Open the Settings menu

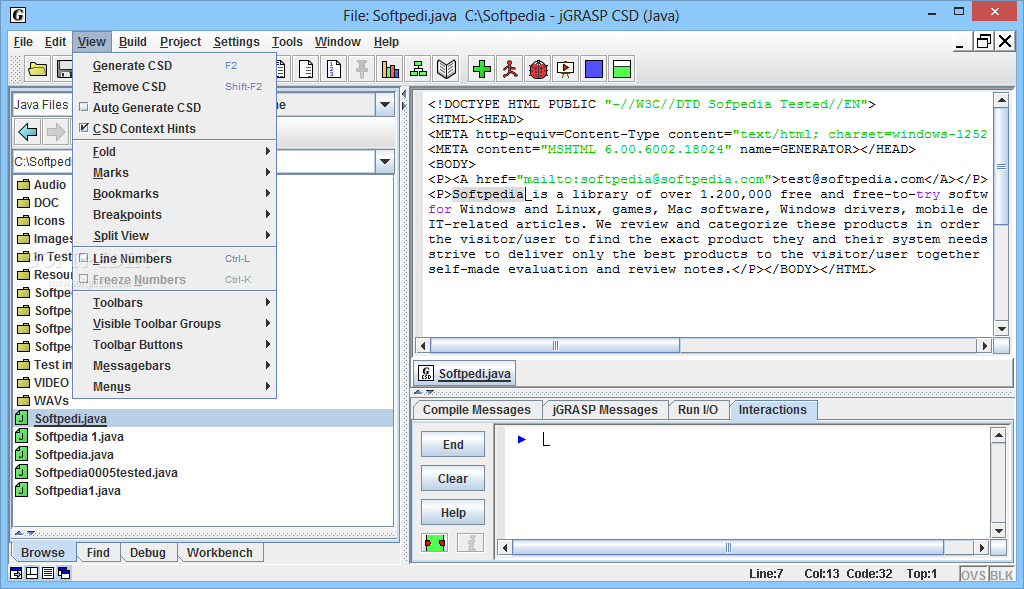pos(236,42)
